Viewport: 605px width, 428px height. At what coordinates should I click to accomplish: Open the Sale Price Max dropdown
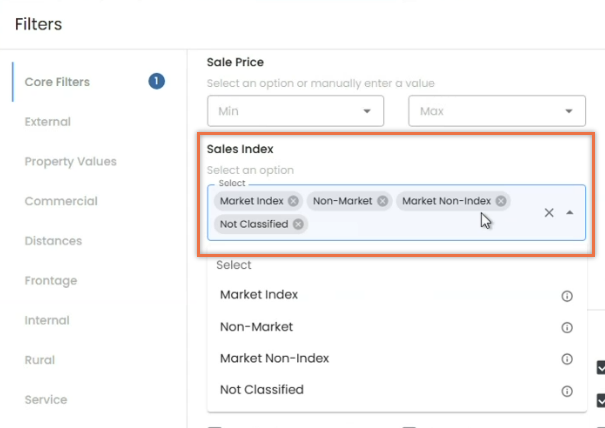(497, 111)
